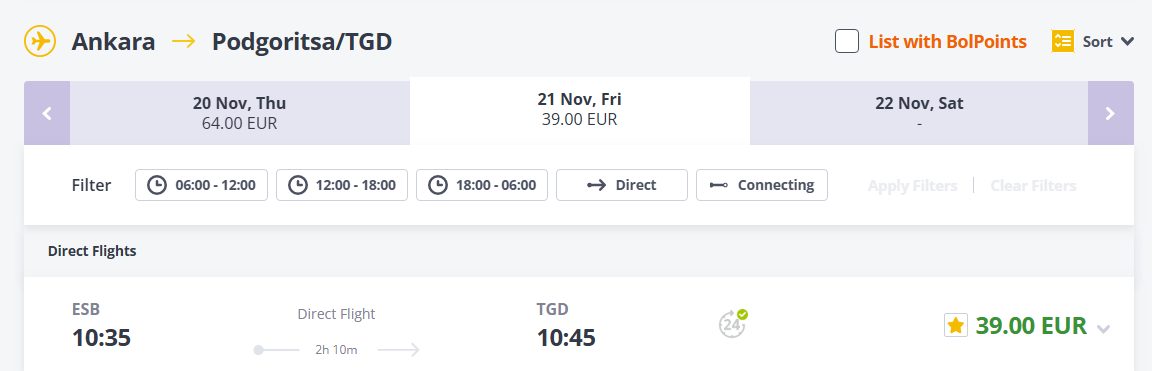This screenshot has width=1152, height=371.
Task: Go to previous dates with the left arrow
Action: pos(47,113)
